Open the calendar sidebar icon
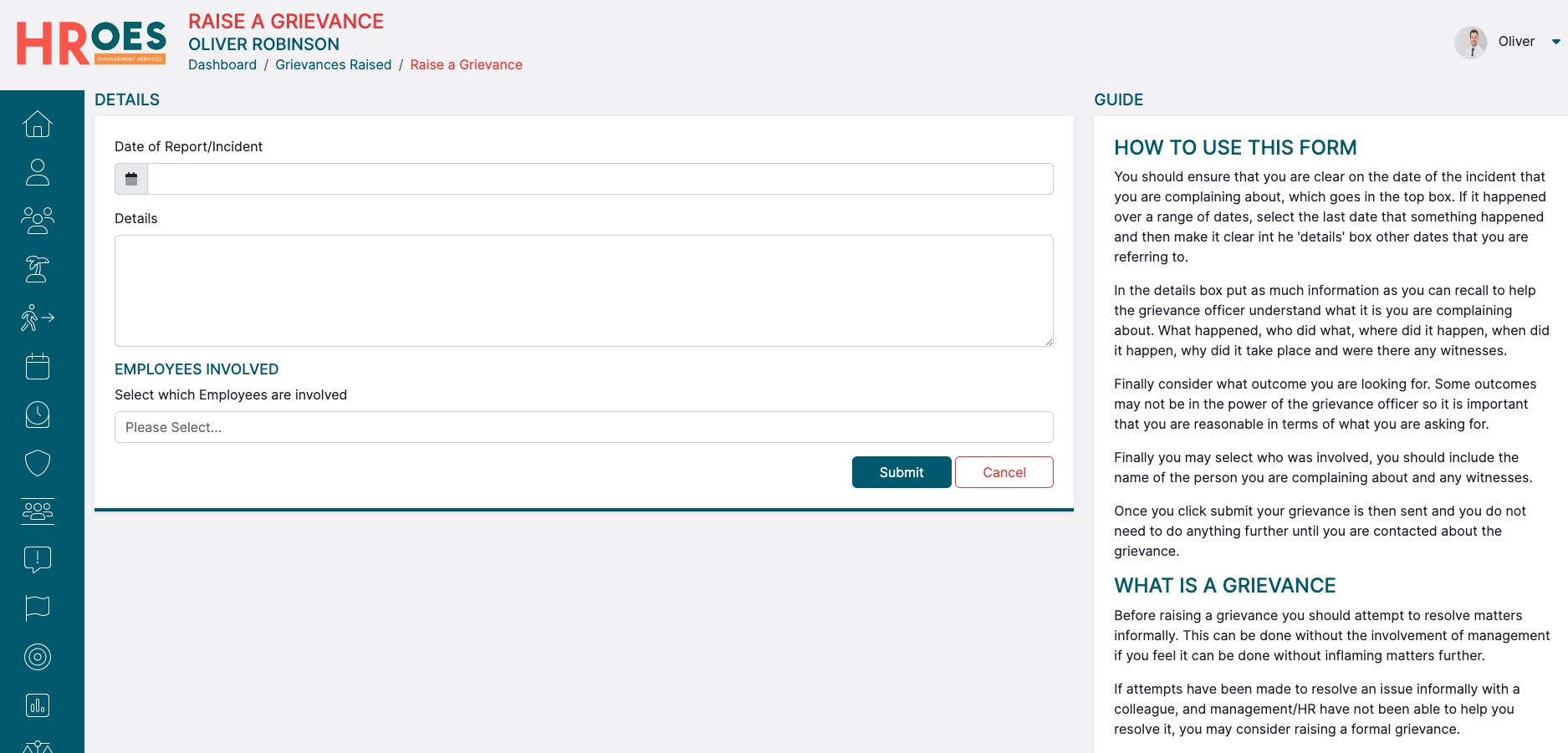The image size is (1568, 753). (38, 366)
